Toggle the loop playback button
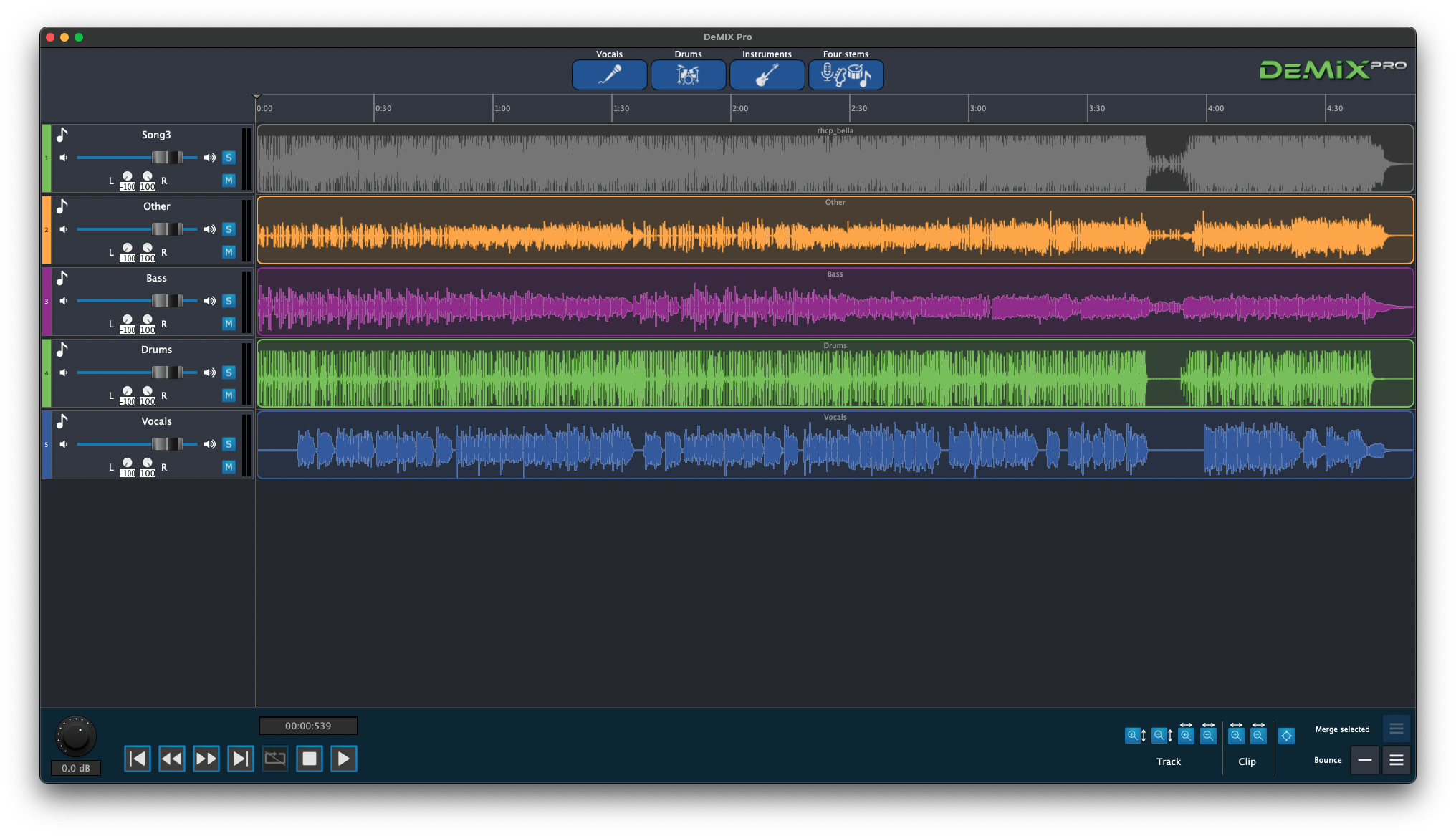 point(275,759)
